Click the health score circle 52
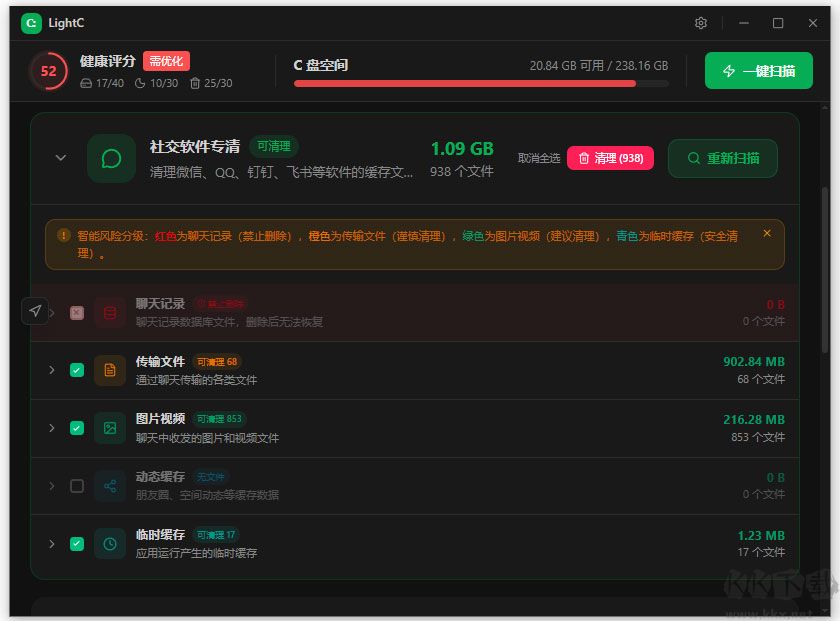Viewport: 840px width, 621px height. point(48,71)
